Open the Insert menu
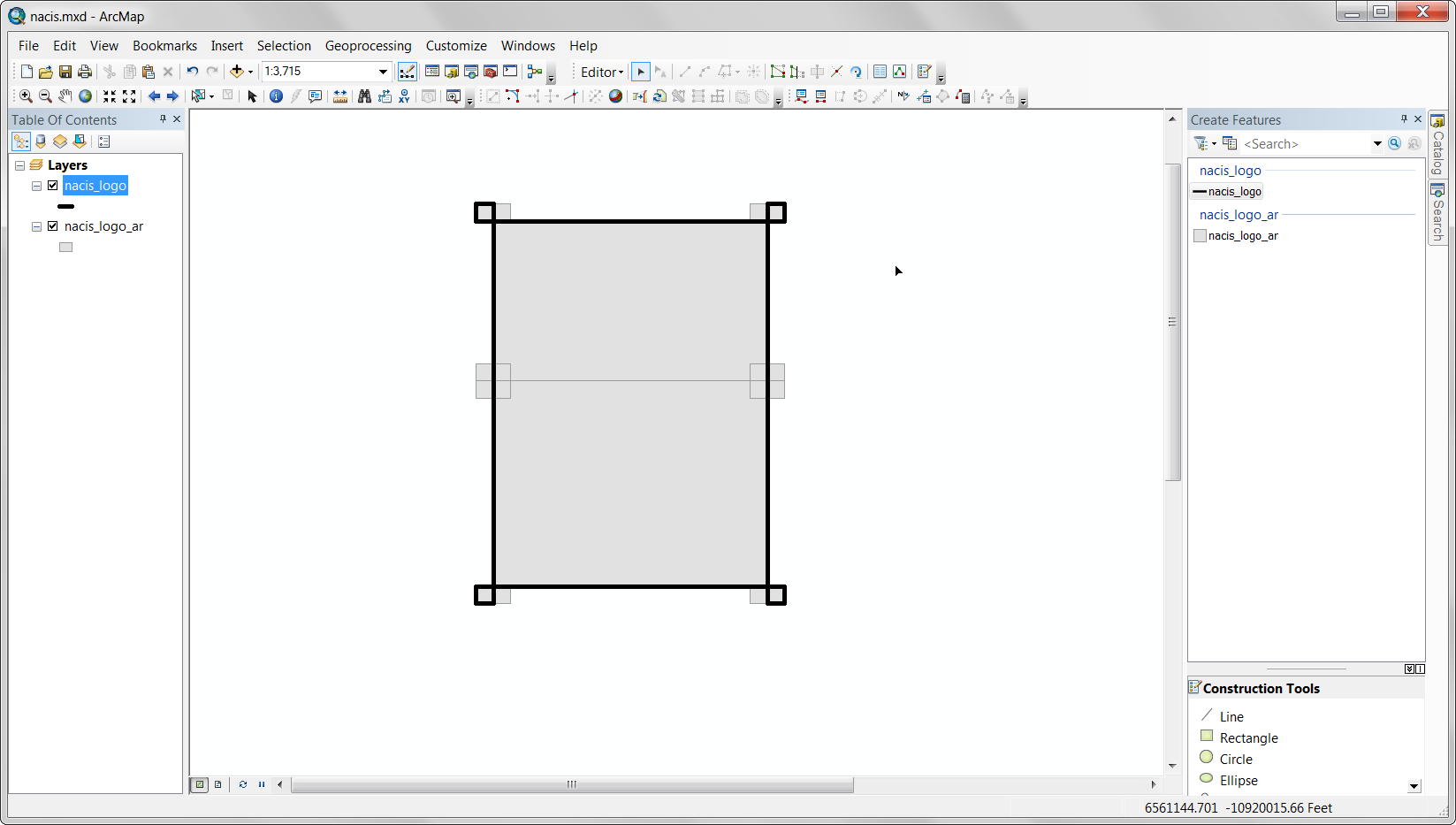This screenshot has height=825, width=1456. (x=226, y=46)
